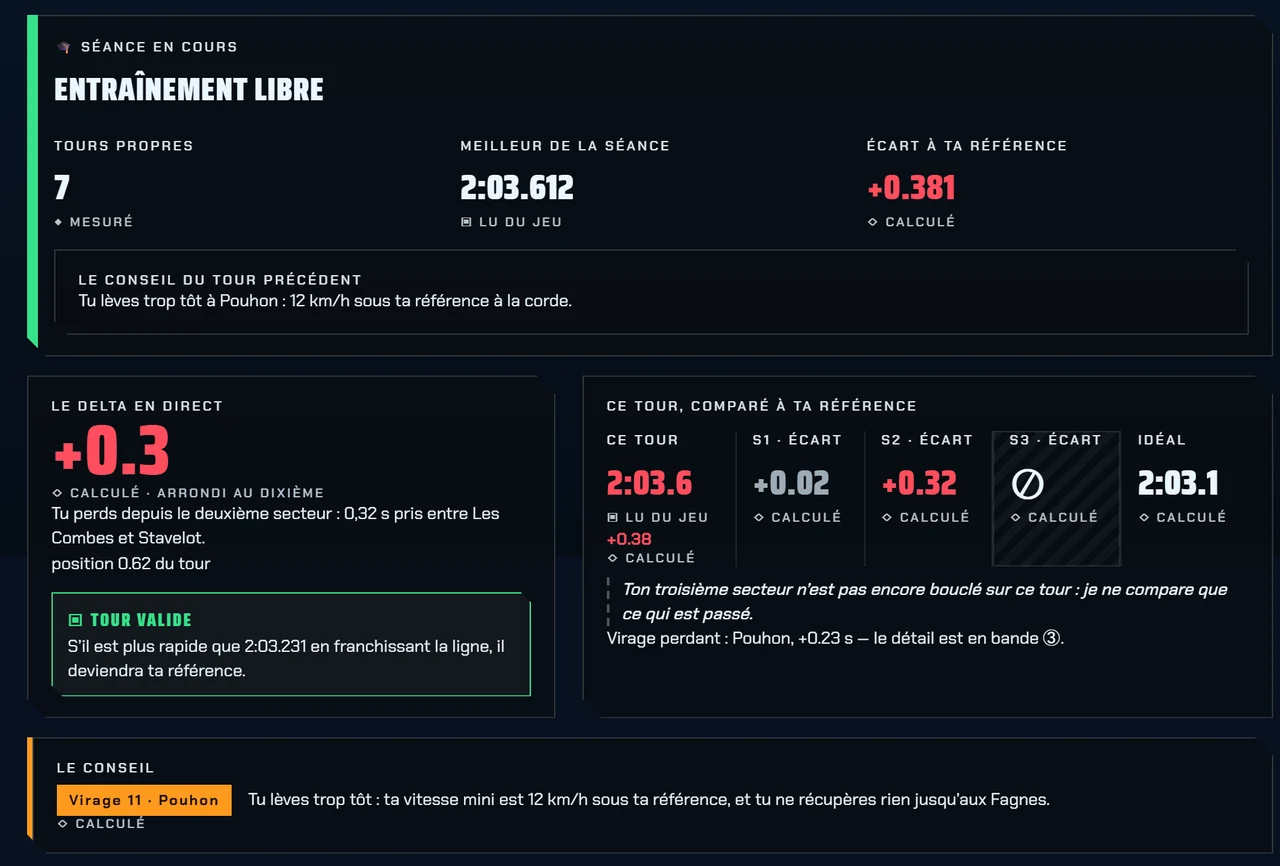This screenshot has height=866, width=1280.
Task: Click the "CE TOUR, COMPARÉ À TA RÉFÉRENCE" title
Action: click(x=762, y=406)
